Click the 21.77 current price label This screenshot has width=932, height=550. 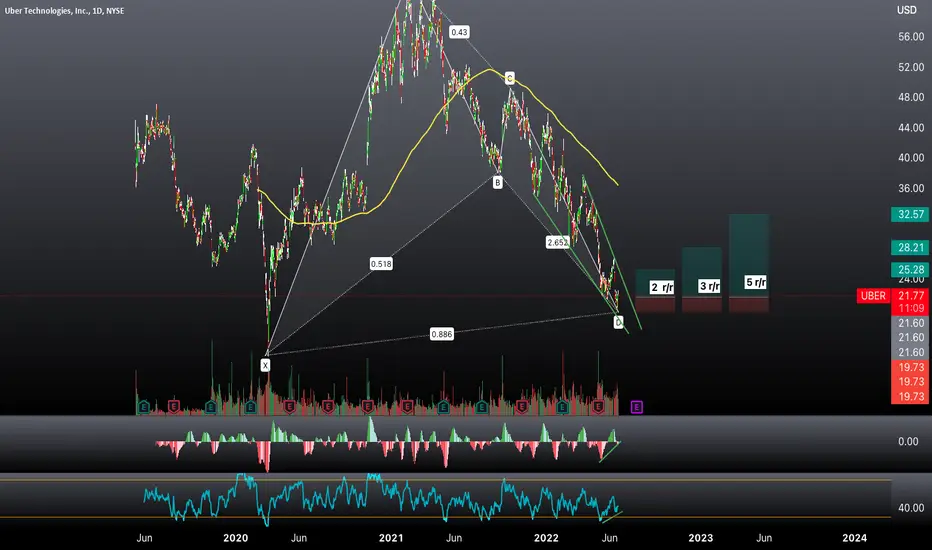(x=911, y=296)
